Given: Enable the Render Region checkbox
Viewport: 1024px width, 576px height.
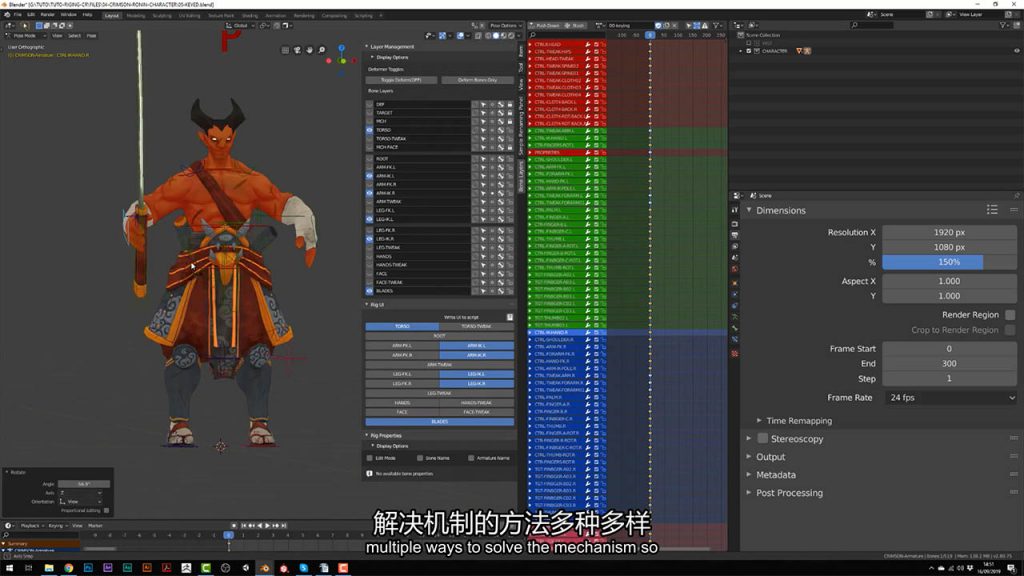Looking at the screenshot, I should click(x=1010, y=315).
